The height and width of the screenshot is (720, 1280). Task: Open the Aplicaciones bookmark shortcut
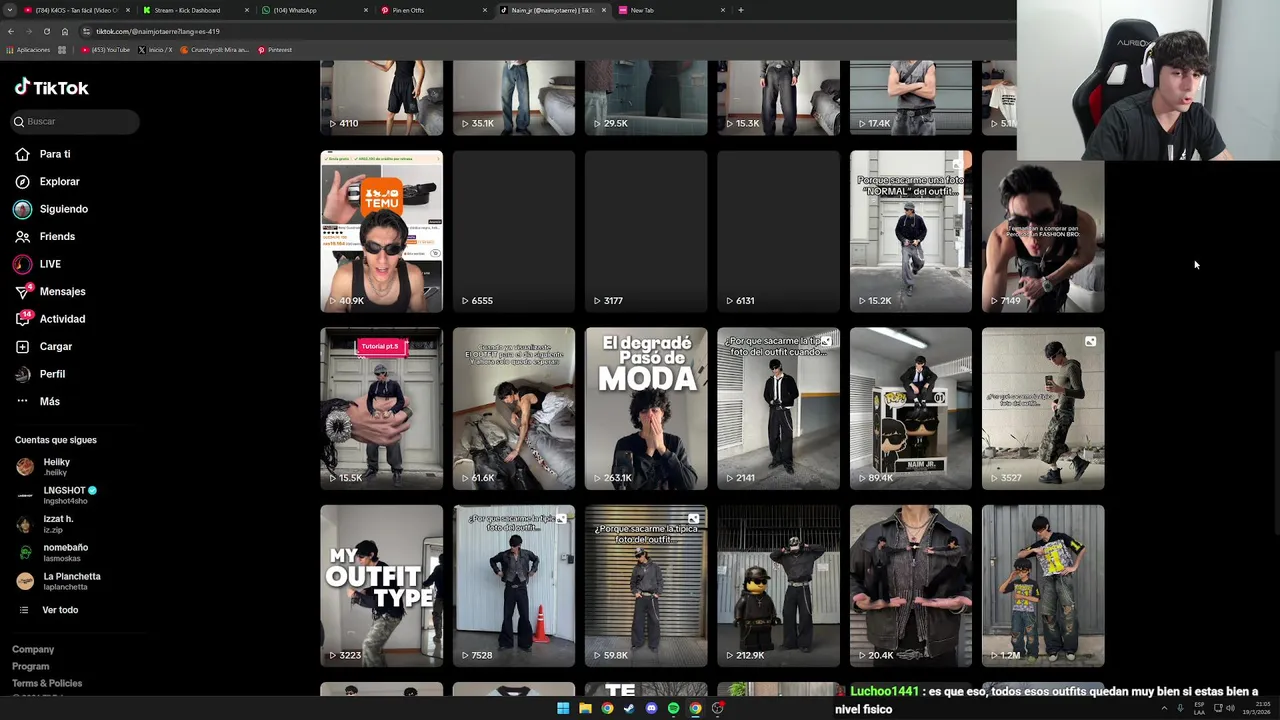click(x=28, y=50)
